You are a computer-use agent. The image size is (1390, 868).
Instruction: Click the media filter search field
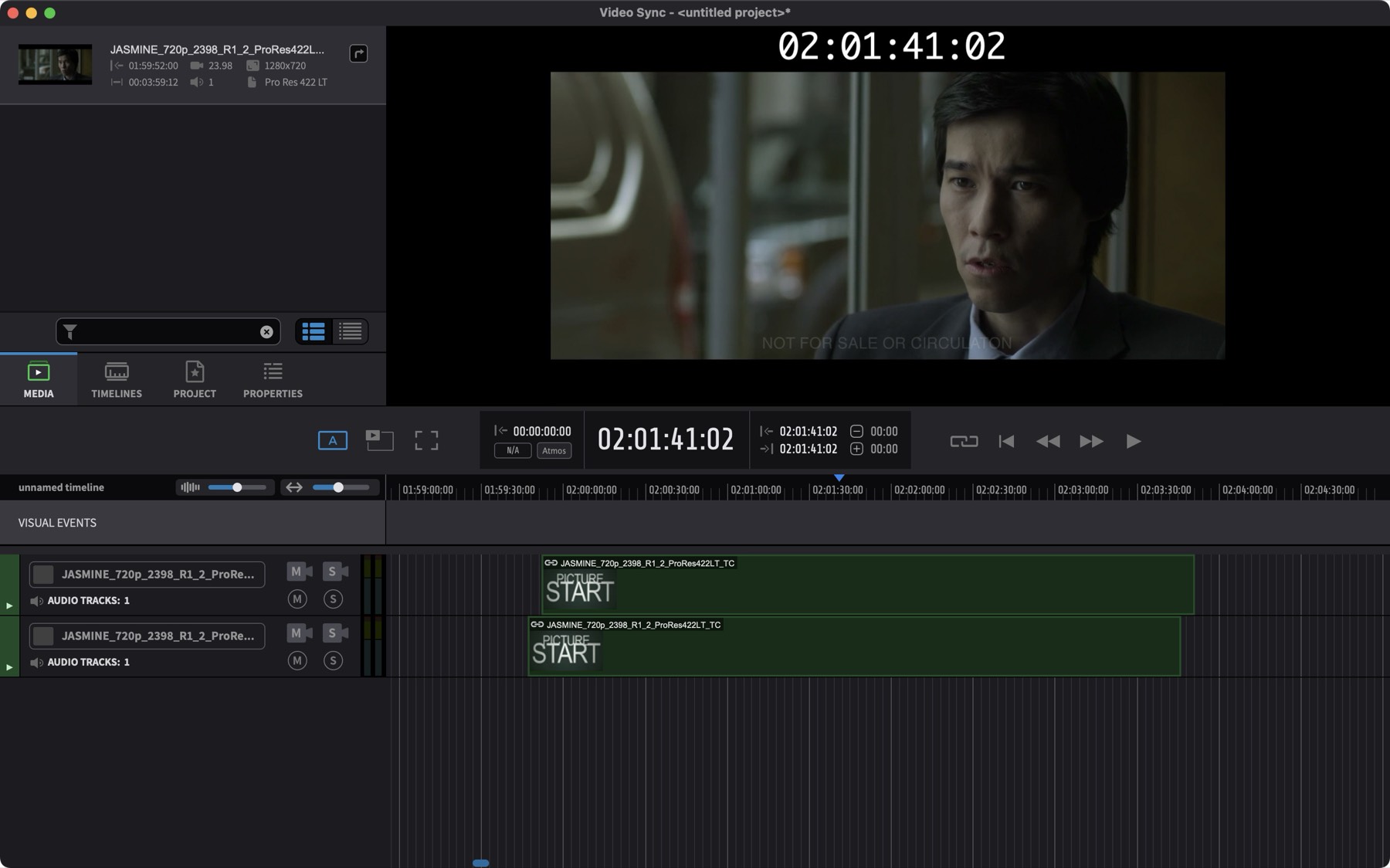pos(168,332)
